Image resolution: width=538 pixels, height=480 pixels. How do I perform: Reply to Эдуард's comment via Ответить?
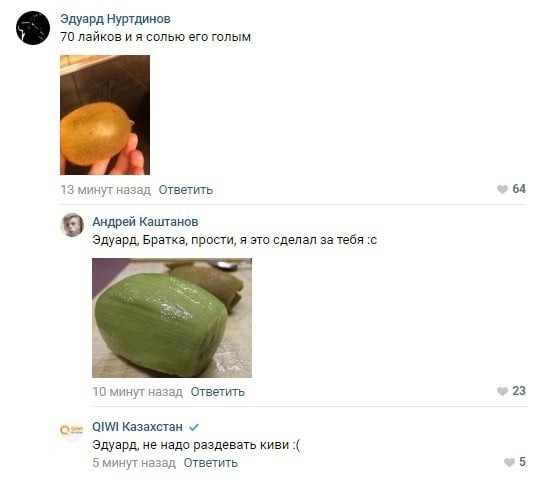(x=186, y=190)
